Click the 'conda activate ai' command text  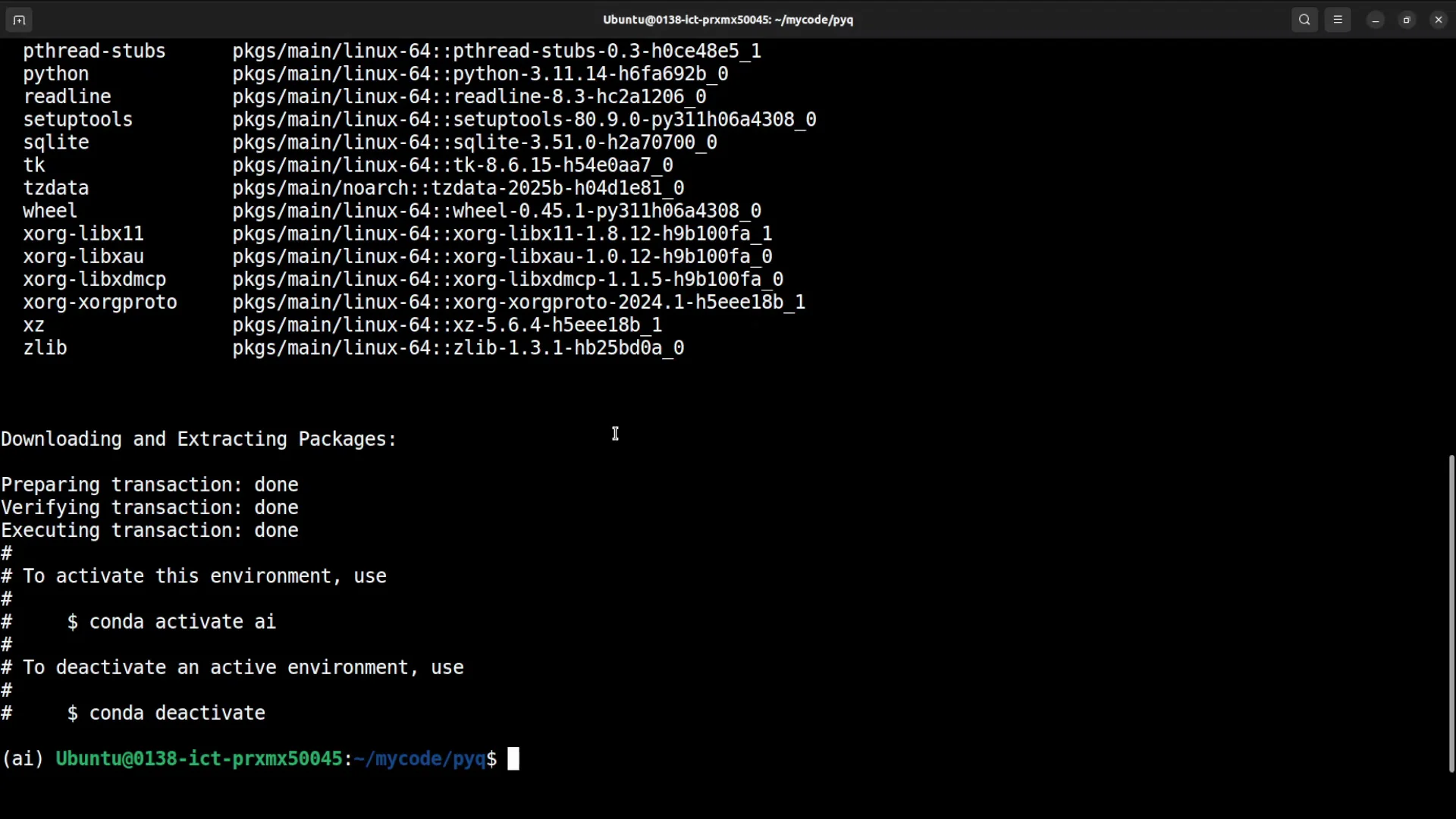click(182, 622)
